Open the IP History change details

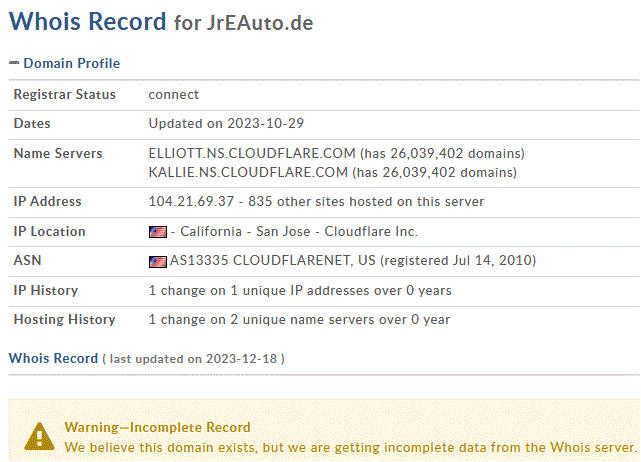tap(300, 291)
